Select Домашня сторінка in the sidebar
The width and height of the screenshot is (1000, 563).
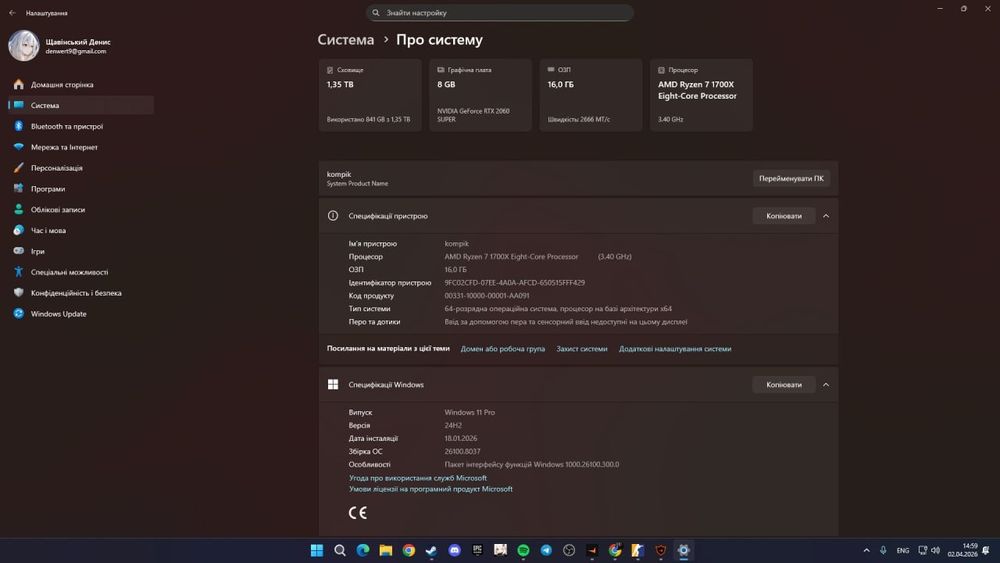[81, 85]
